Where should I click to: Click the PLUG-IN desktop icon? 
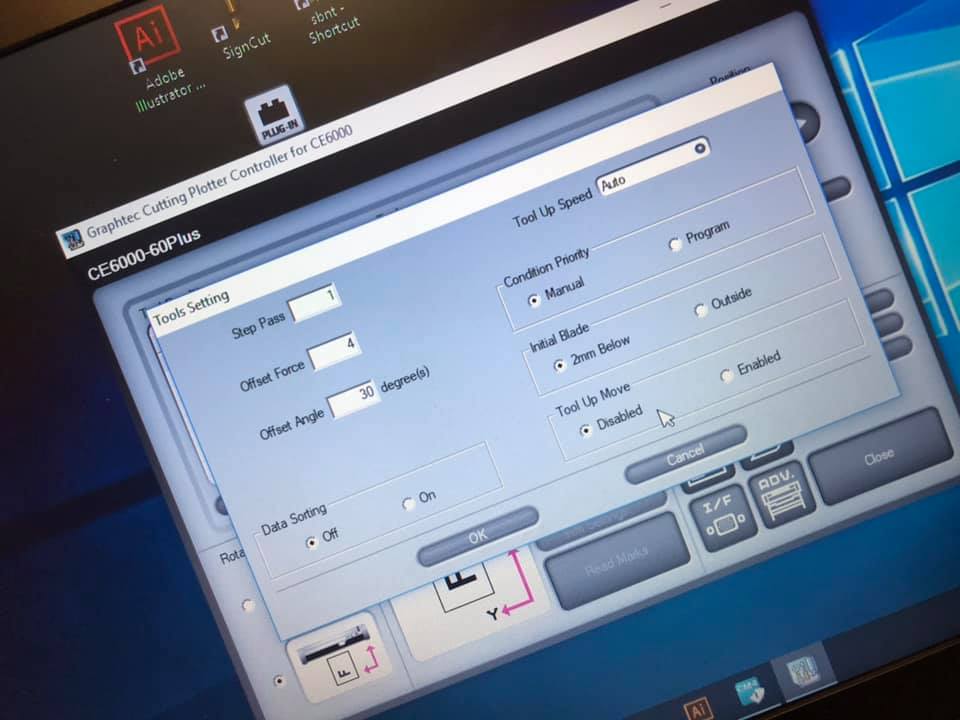coord(276,116)
